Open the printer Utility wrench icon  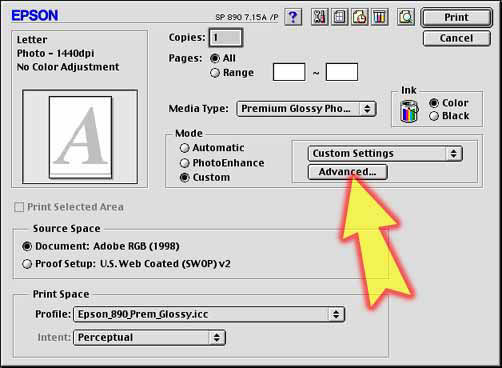pos(319,17)
